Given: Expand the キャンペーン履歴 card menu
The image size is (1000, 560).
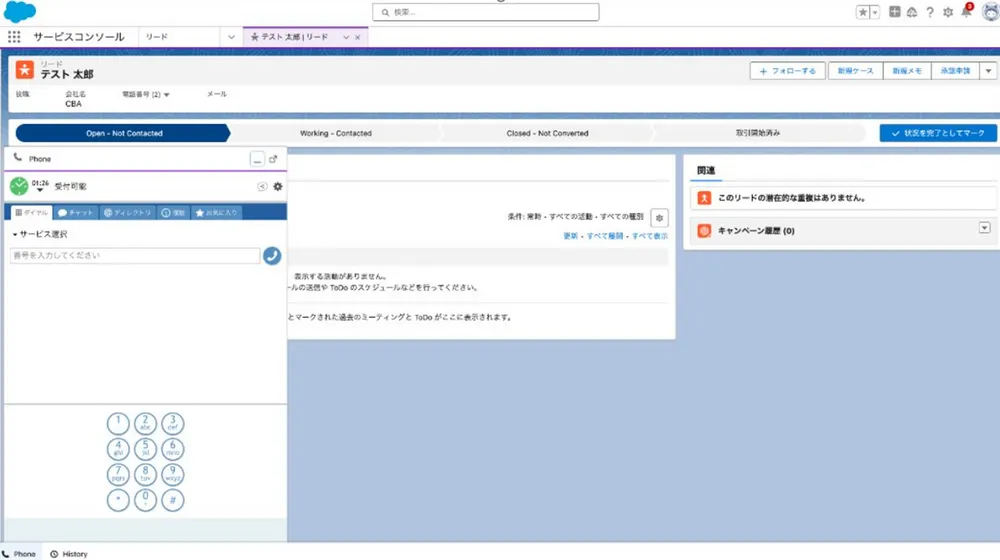Looking at the screenshot, I should 984,228.
